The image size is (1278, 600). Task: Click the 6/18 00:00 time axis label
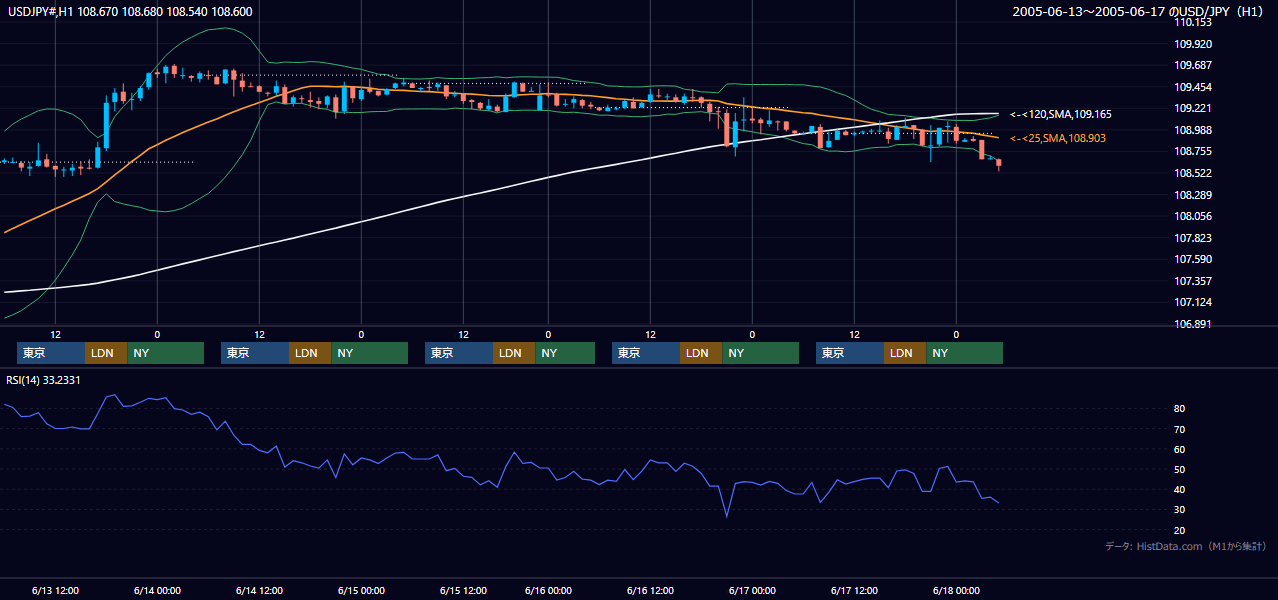coord(956,590)
